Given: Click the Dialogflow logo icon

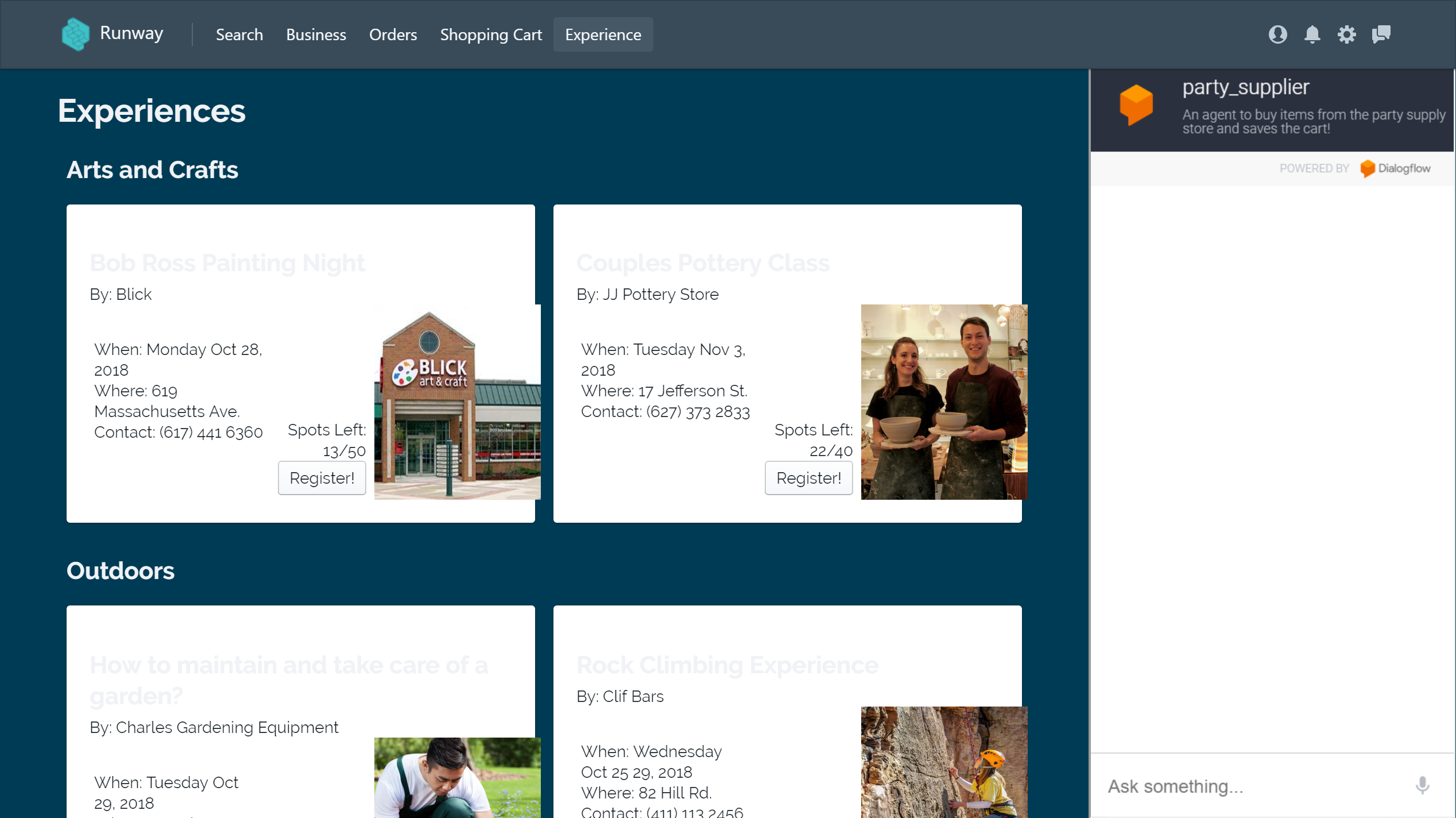Looking at the screenshot, I should point(1368,168).
